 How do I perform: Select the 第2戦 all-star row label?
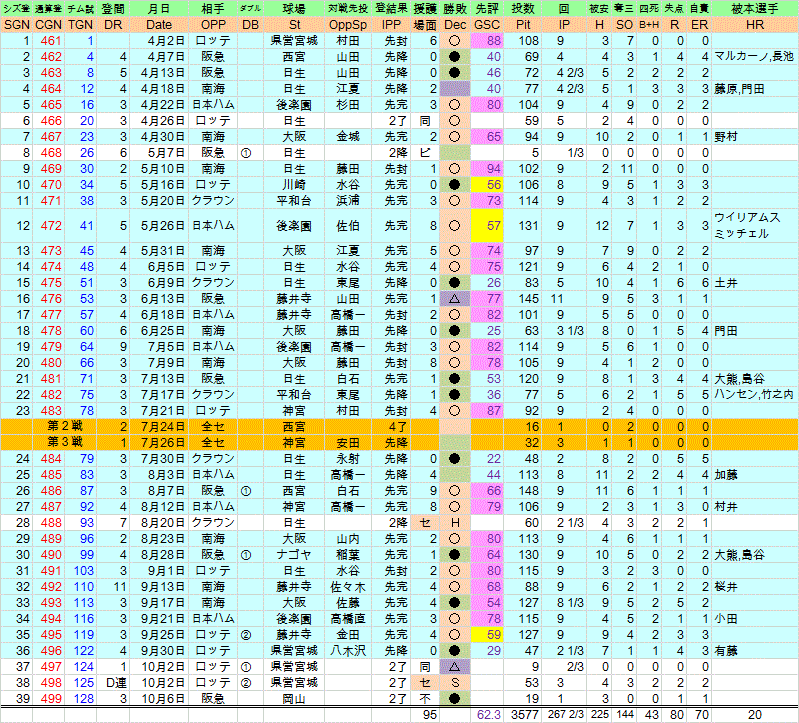tap(65, 426)
